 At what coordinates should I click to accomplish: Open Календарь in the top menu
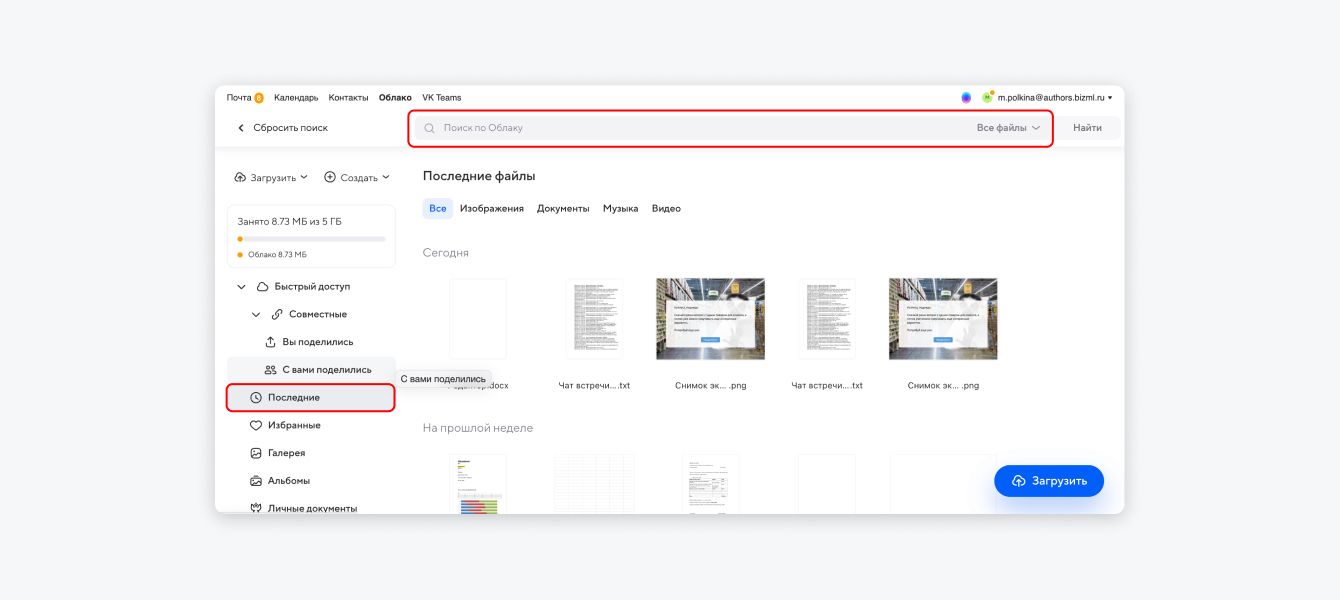pos(296,98)
